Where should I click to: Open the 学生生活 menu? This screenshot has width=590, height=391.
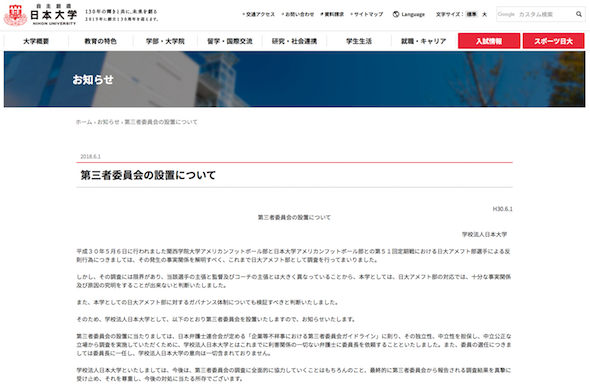[x=359, y=41]
